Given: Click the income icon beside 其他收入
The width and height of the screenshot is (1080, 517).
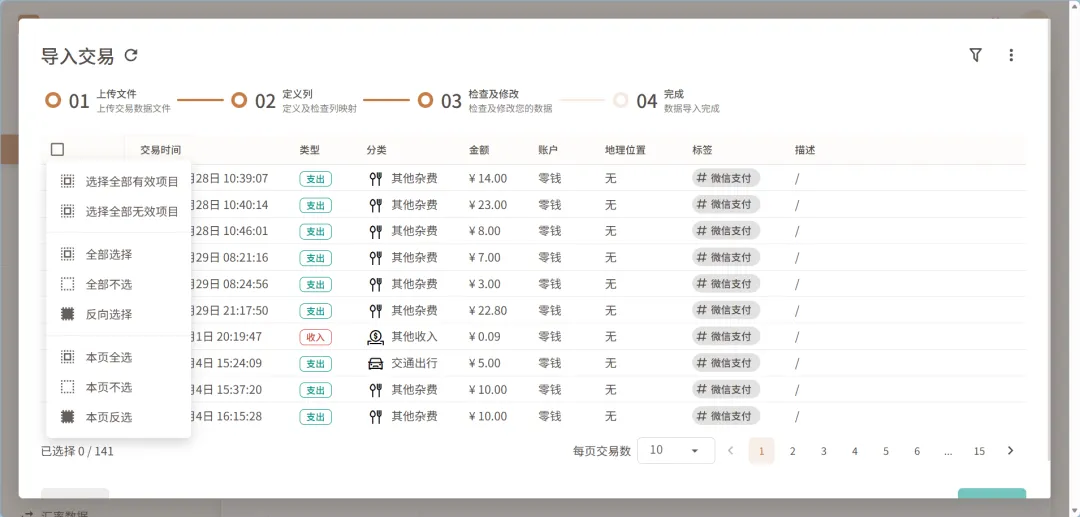Looking at the screenshot, I should point(375,337).
